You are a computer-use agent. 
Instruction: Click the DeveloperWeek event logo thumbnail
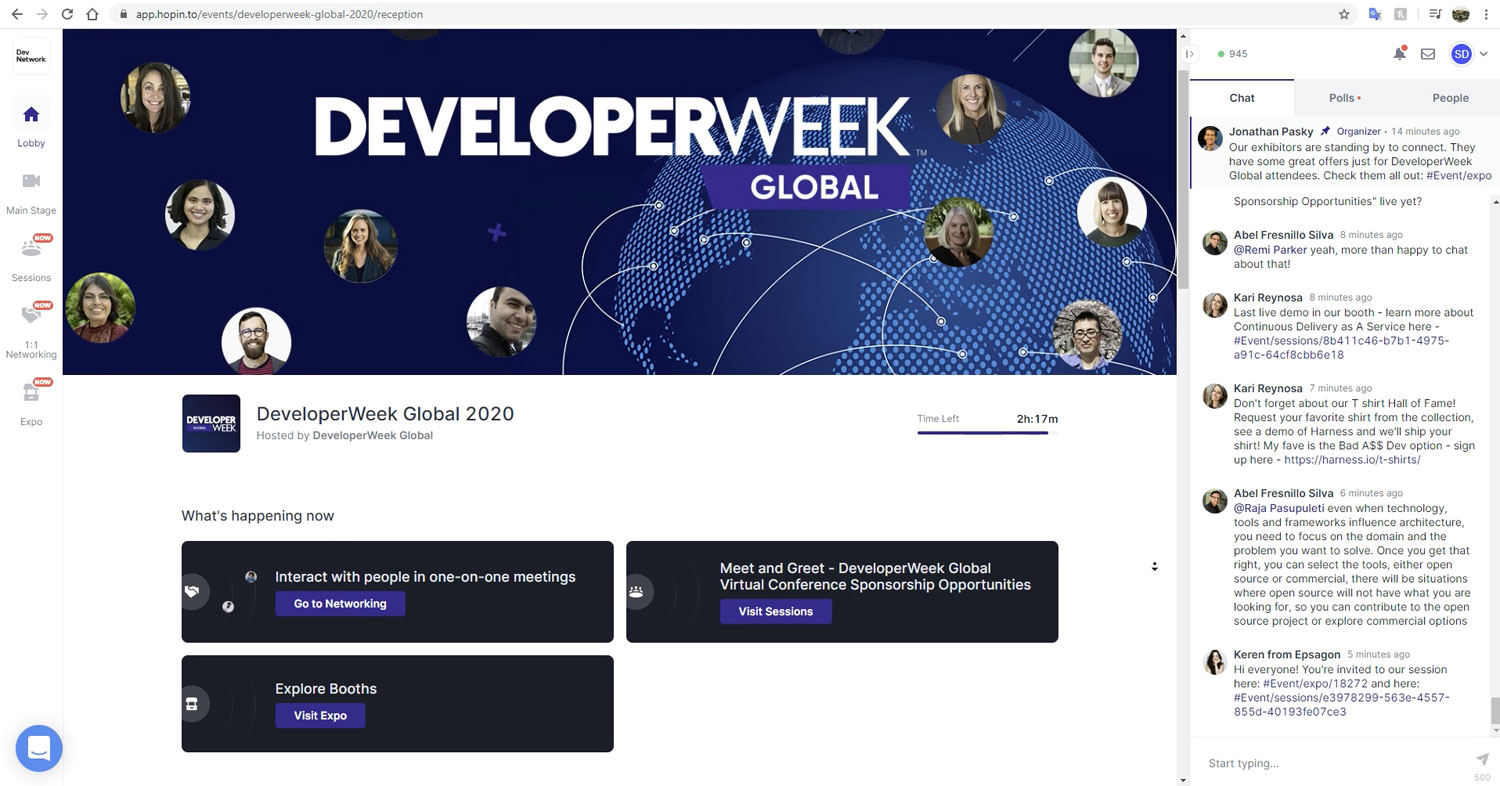(x=211, y=423)
